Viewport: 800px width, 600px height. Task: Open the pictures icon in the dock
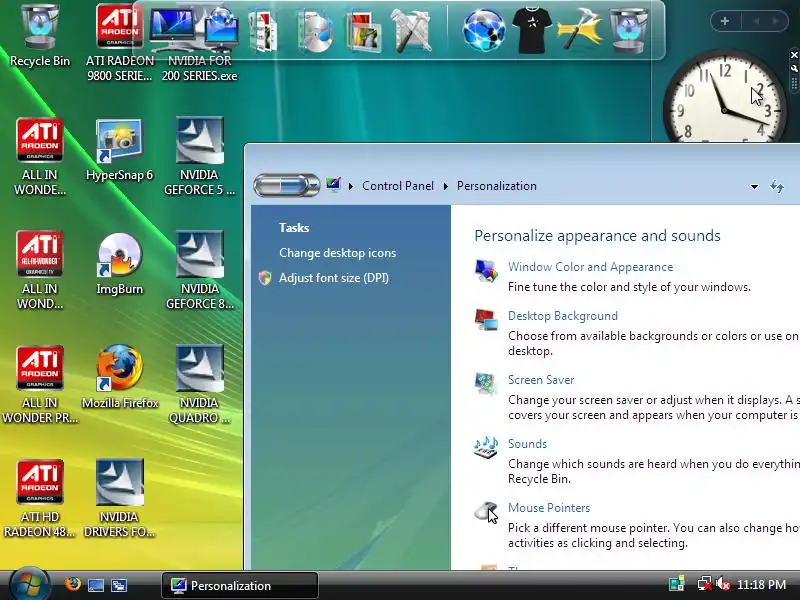(x=364, y=32)
